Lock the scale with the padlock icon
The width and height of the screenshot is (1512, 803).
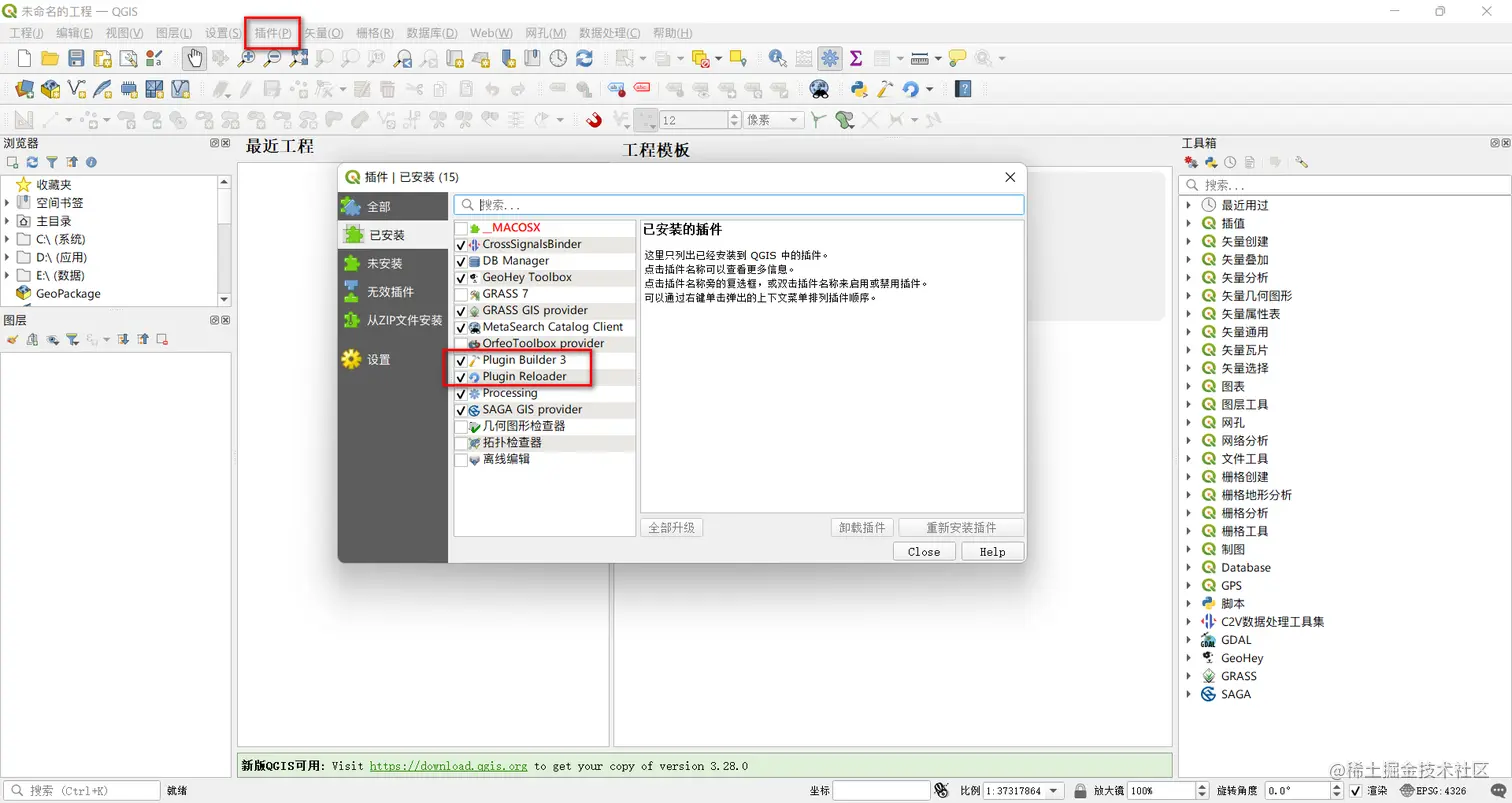click(x=1080, y=791)
